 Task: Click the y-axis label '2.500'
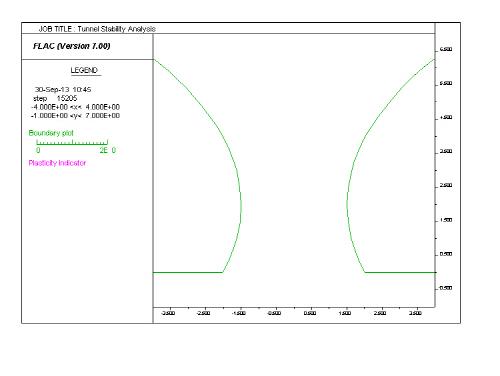coord(446,185)
